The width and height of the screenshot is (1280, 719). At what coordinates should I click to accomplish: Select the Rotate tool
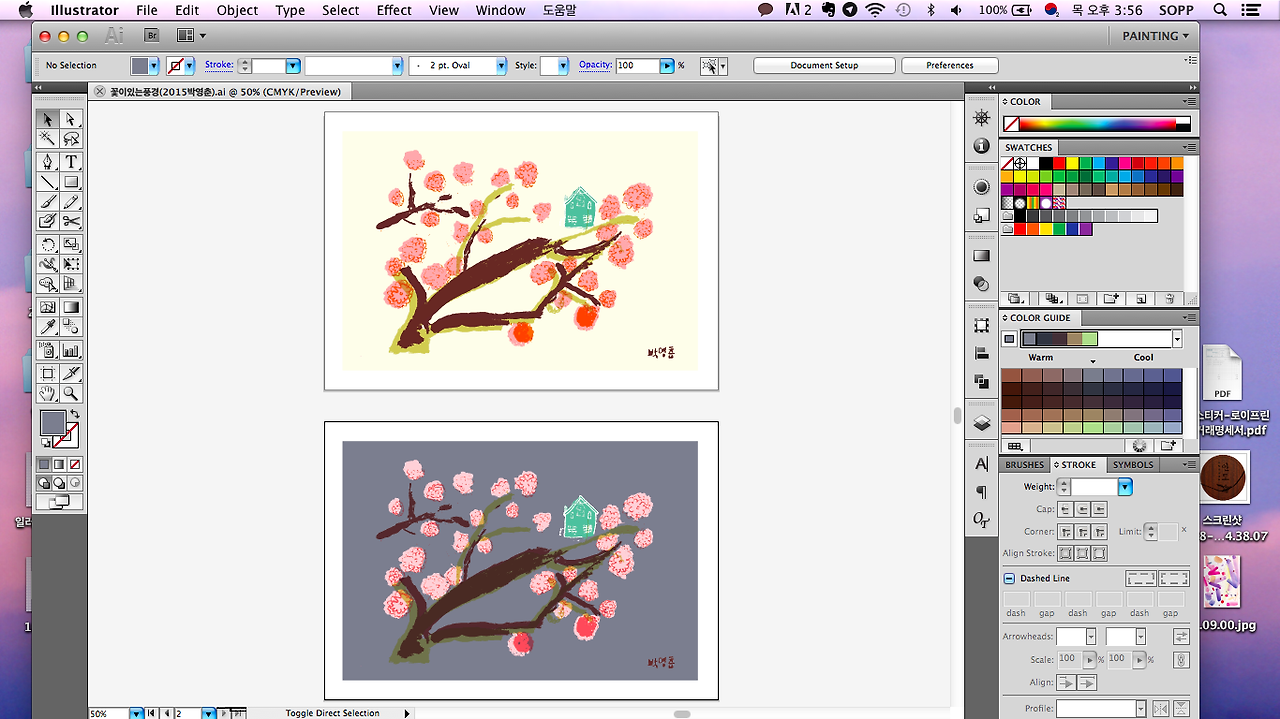point(47,245)
